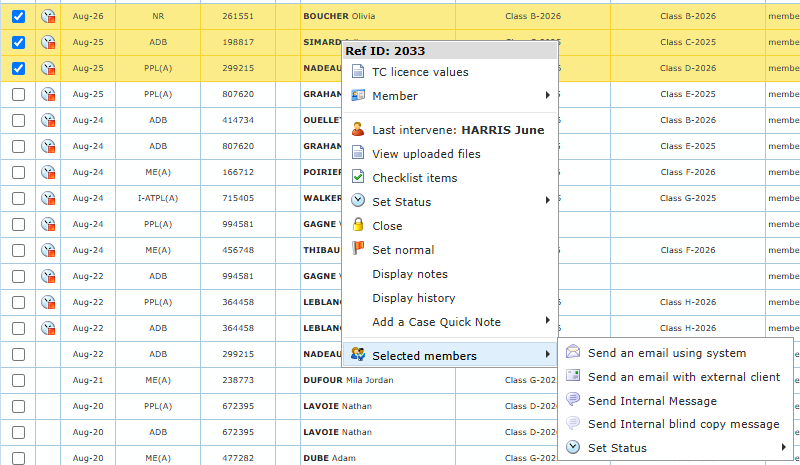800x465 pixels.
Task: Click the Class G-2025 cell in WALKER row
Action: point(688,198)
